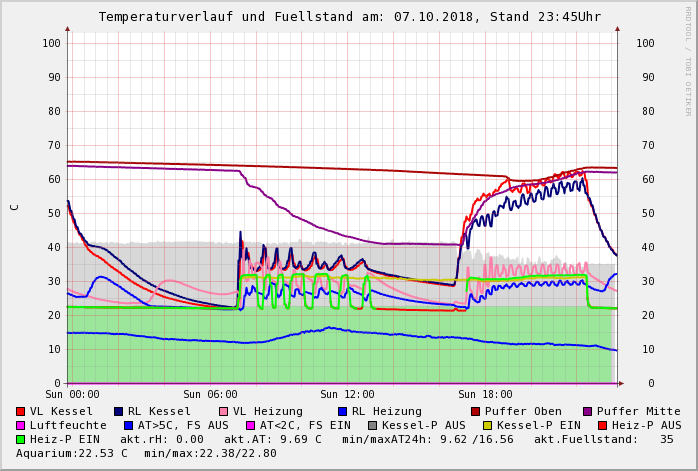Viewport: 698px width, 471px height.
Task: Click the Sun 06:00 time axis label
Action: 210,395
